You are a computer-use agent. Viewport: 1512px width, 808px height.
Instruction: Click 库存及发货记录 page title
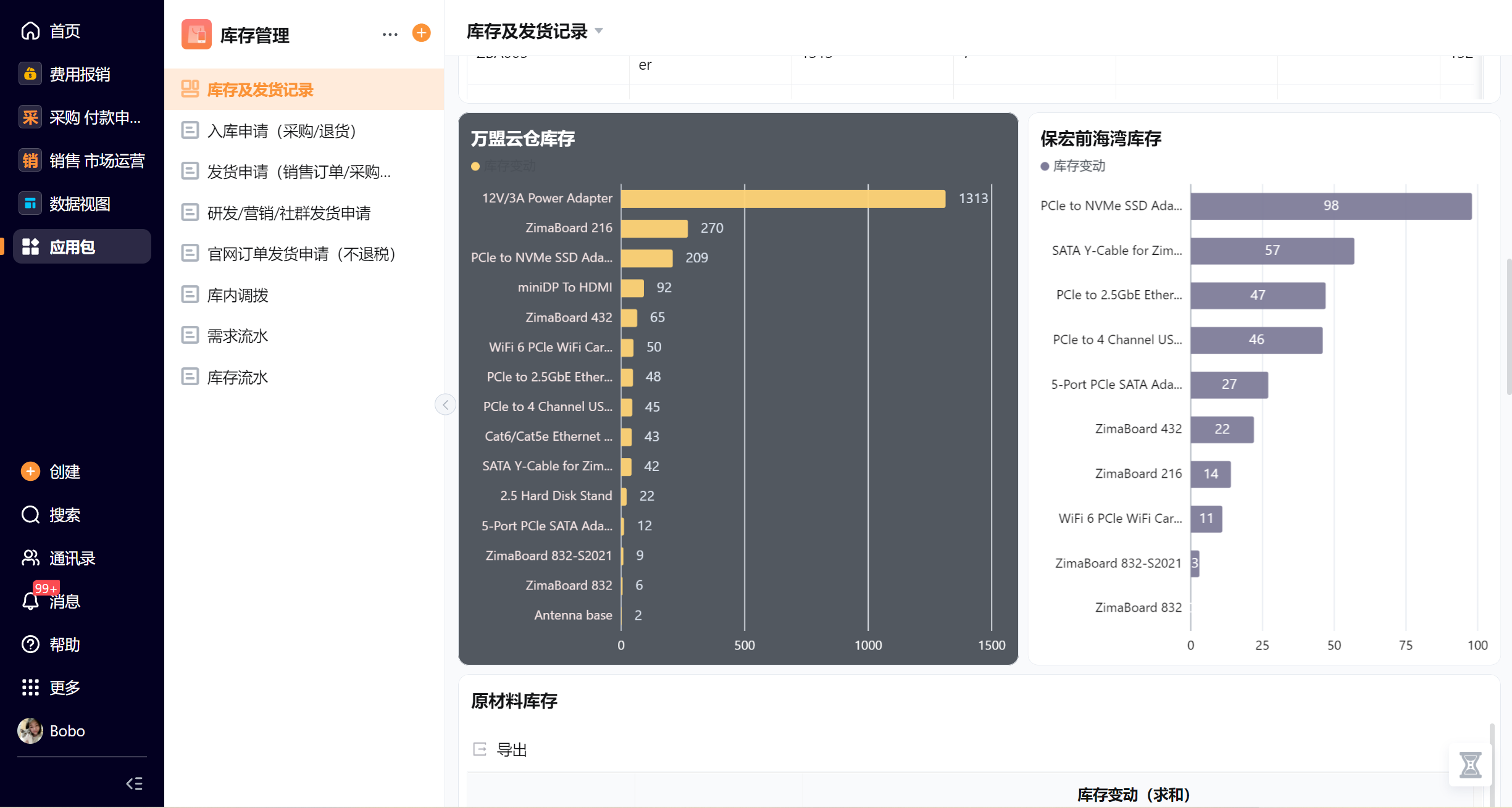pos(527,31)
